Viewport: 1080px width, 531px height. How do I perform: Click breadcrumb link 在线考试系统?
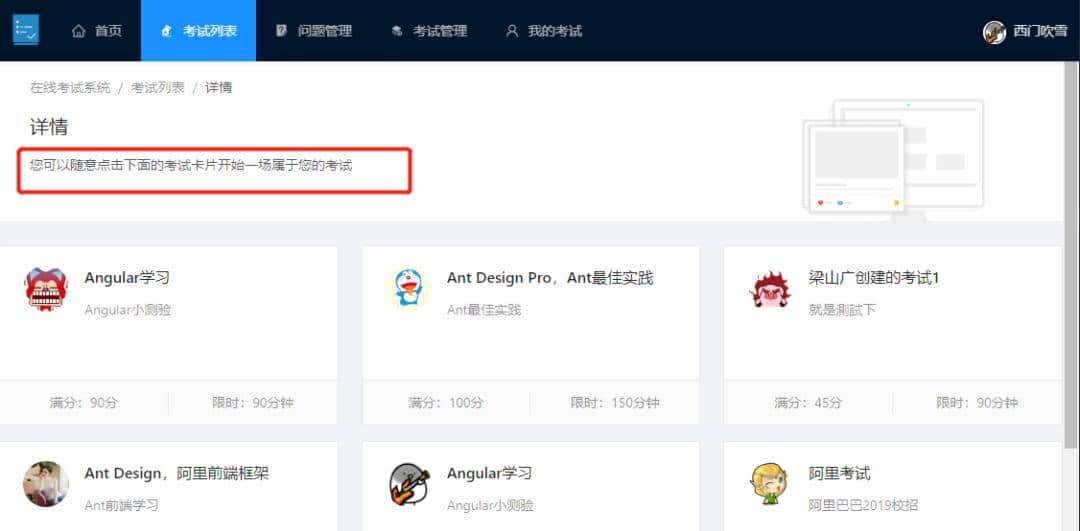coord(70,87)
